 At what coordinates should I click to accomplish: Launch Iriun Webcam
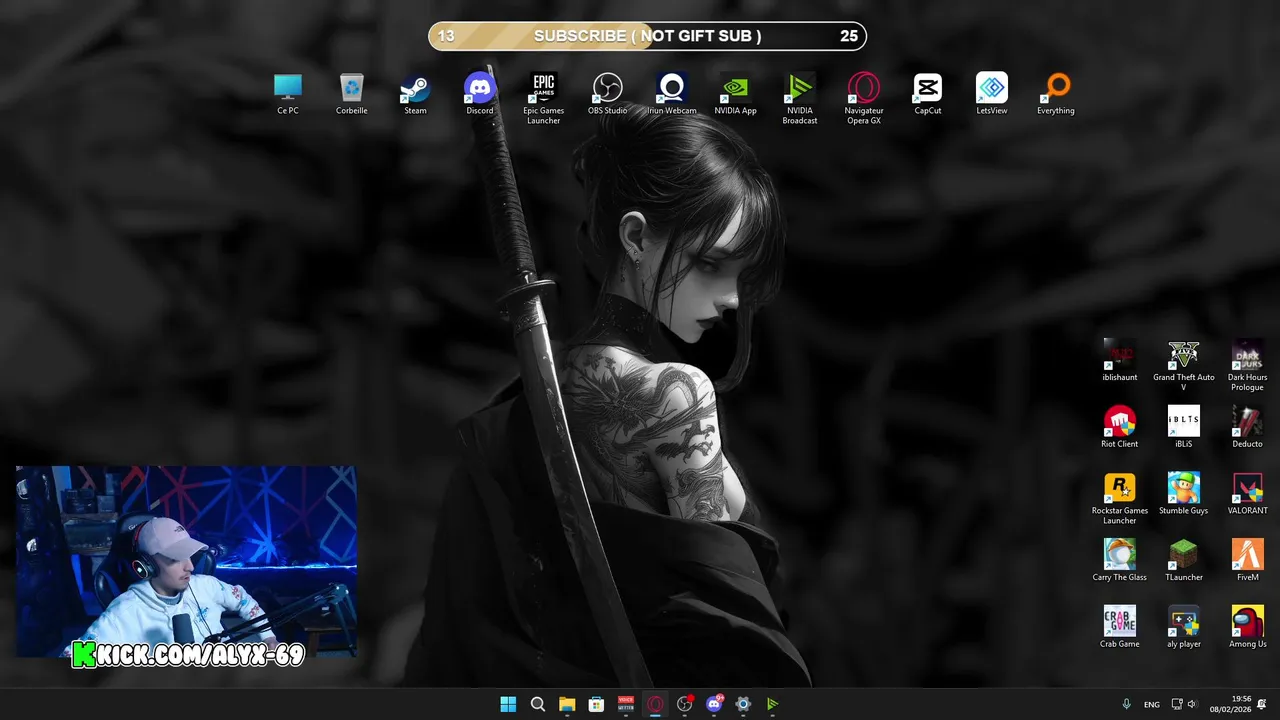pos(672,94)
